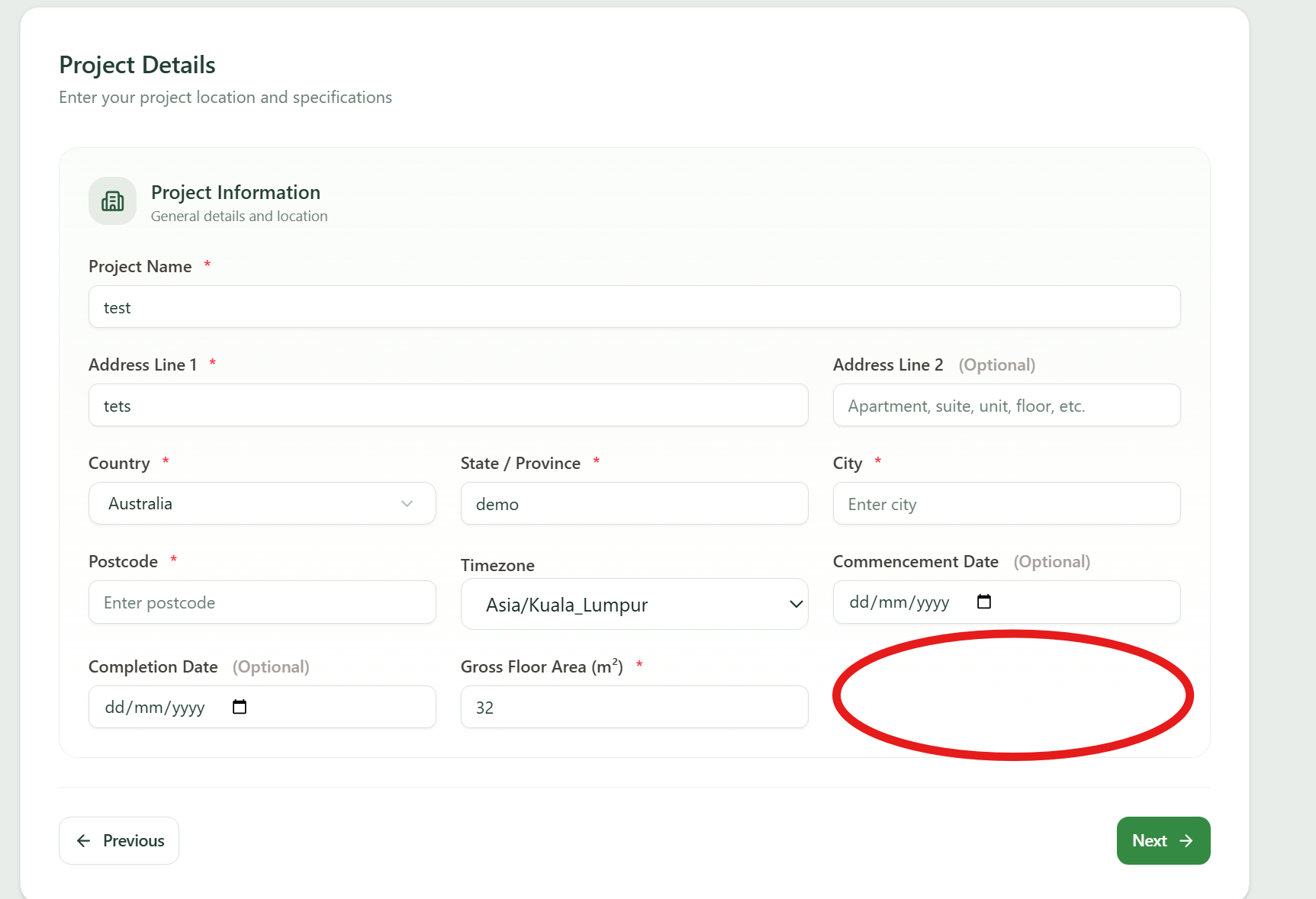Click the Project Details heading
Screen dimensions: 1316x899
coord(137,65)
